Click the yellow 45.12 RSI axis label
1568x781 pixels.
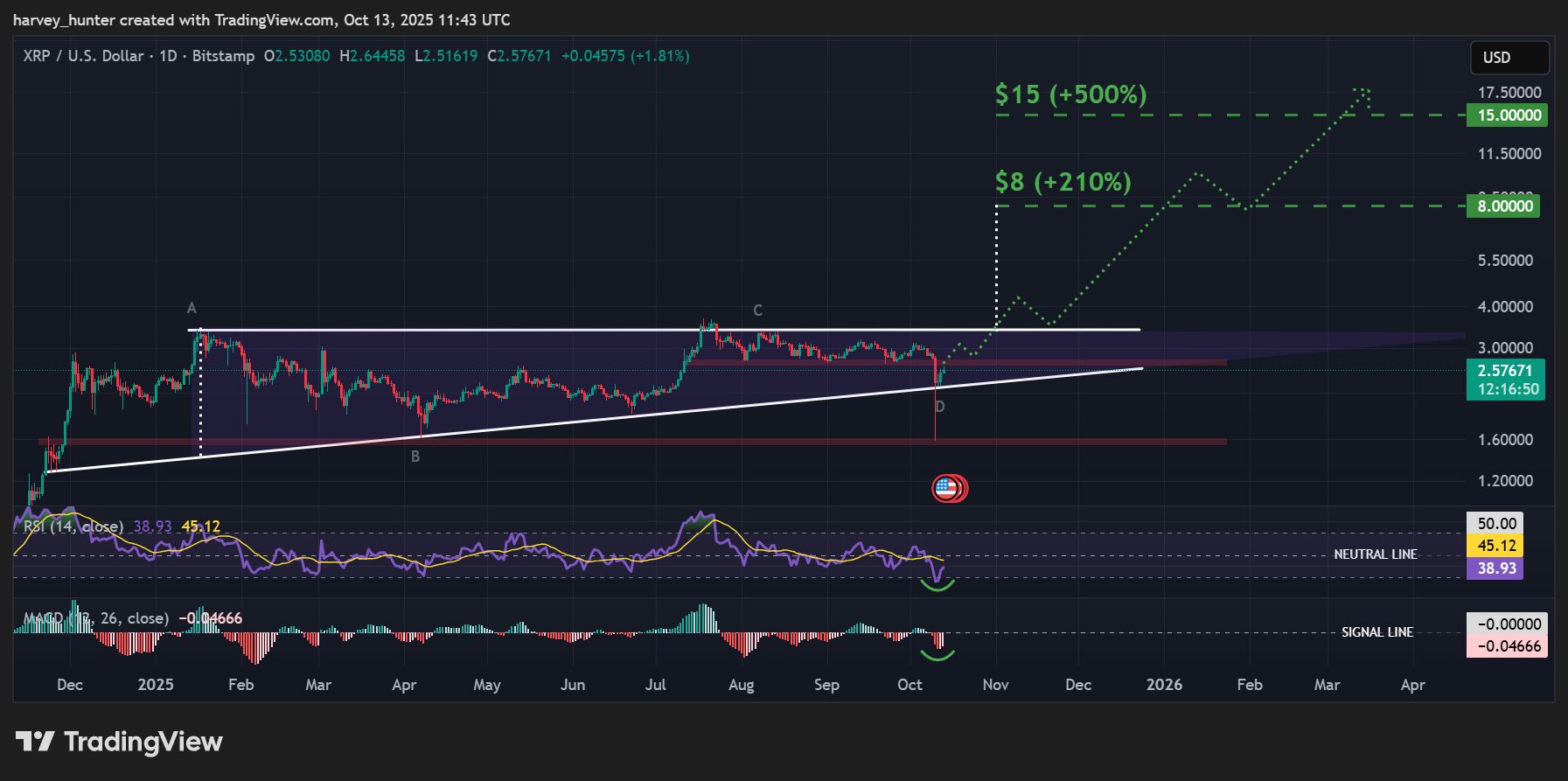(x=1495, y=546)
